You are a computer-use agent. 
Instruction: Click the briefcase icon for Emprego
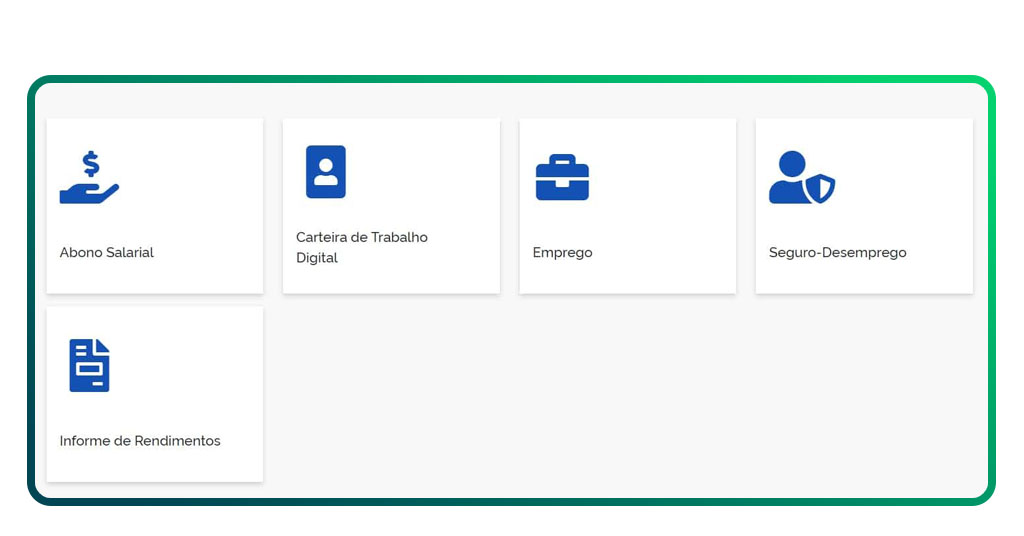click(562, 178)
